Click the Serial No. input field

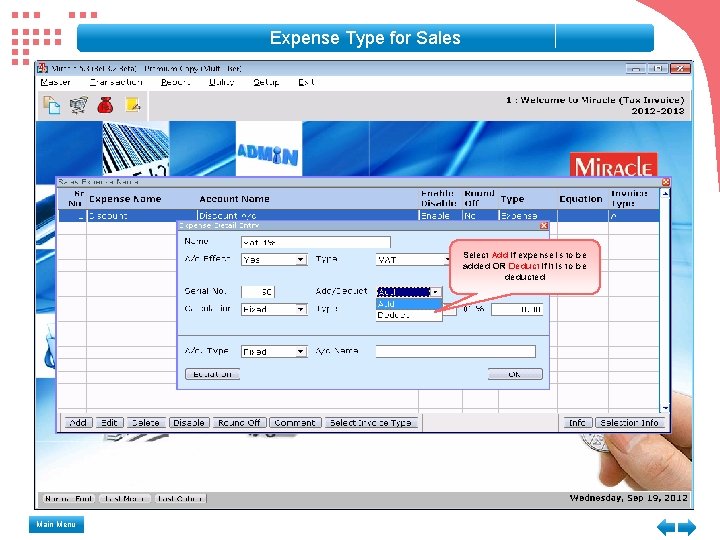[258, 292]
